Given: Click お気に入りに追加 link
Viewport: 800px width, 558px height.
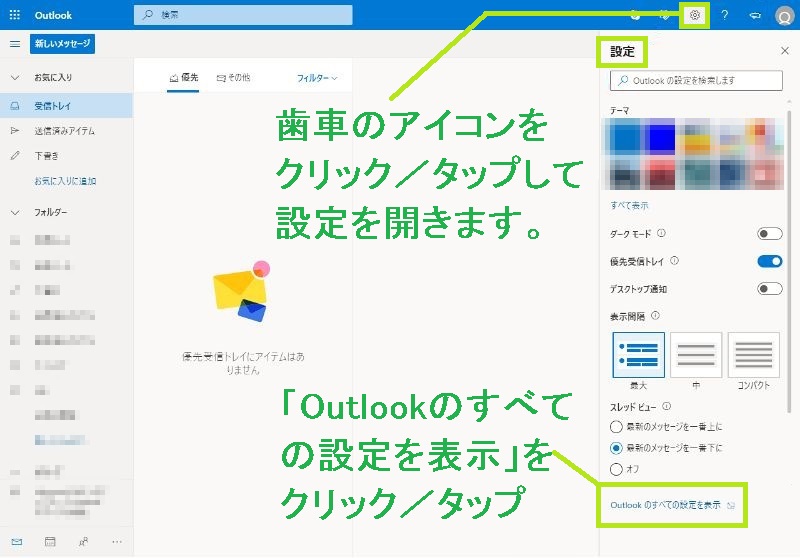Looking at the screenshot, I should pyautogui.click(x=65, y=181).
